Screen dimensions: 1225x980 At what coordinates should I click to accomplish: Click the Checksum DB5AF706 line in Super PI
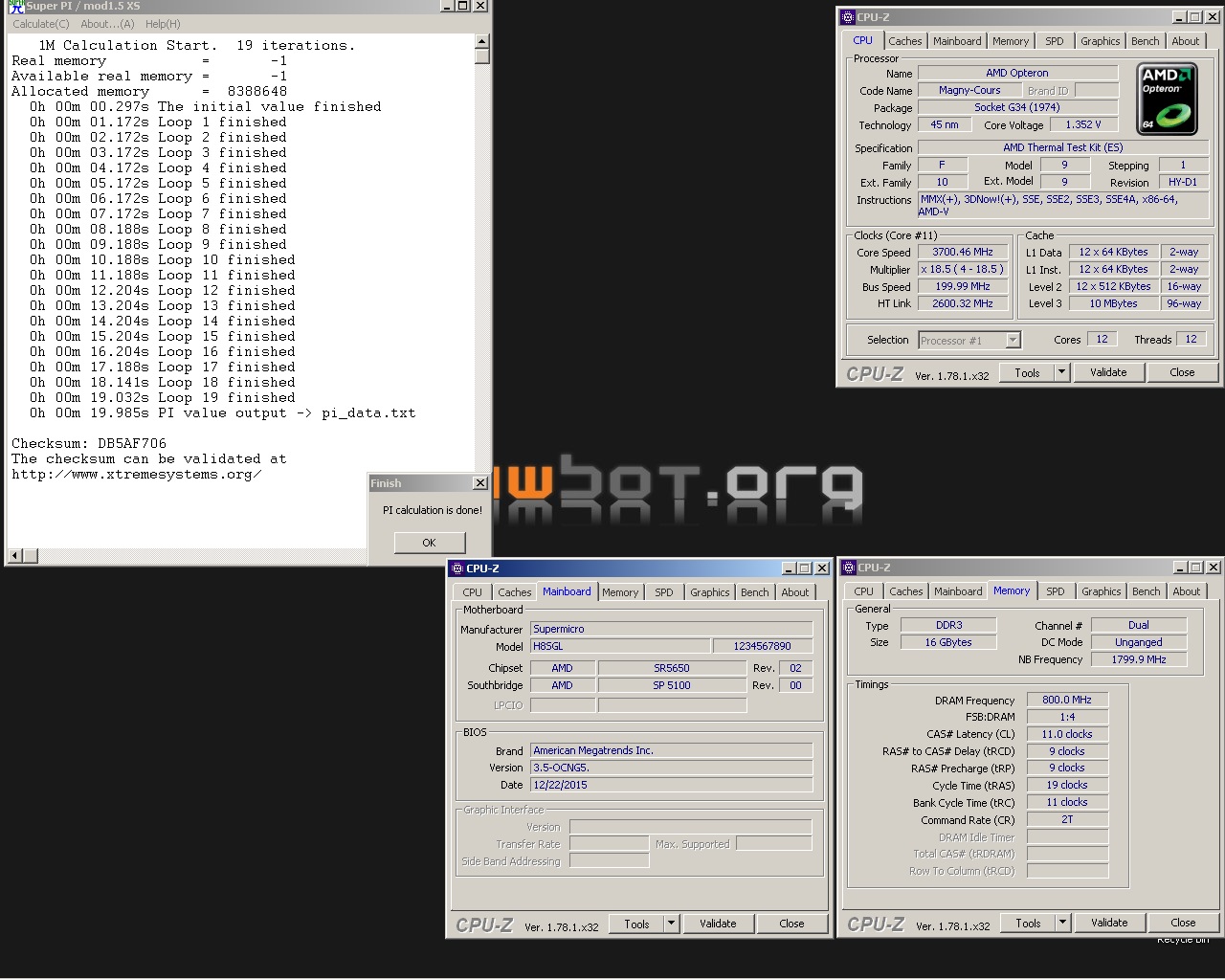point(89,443)
